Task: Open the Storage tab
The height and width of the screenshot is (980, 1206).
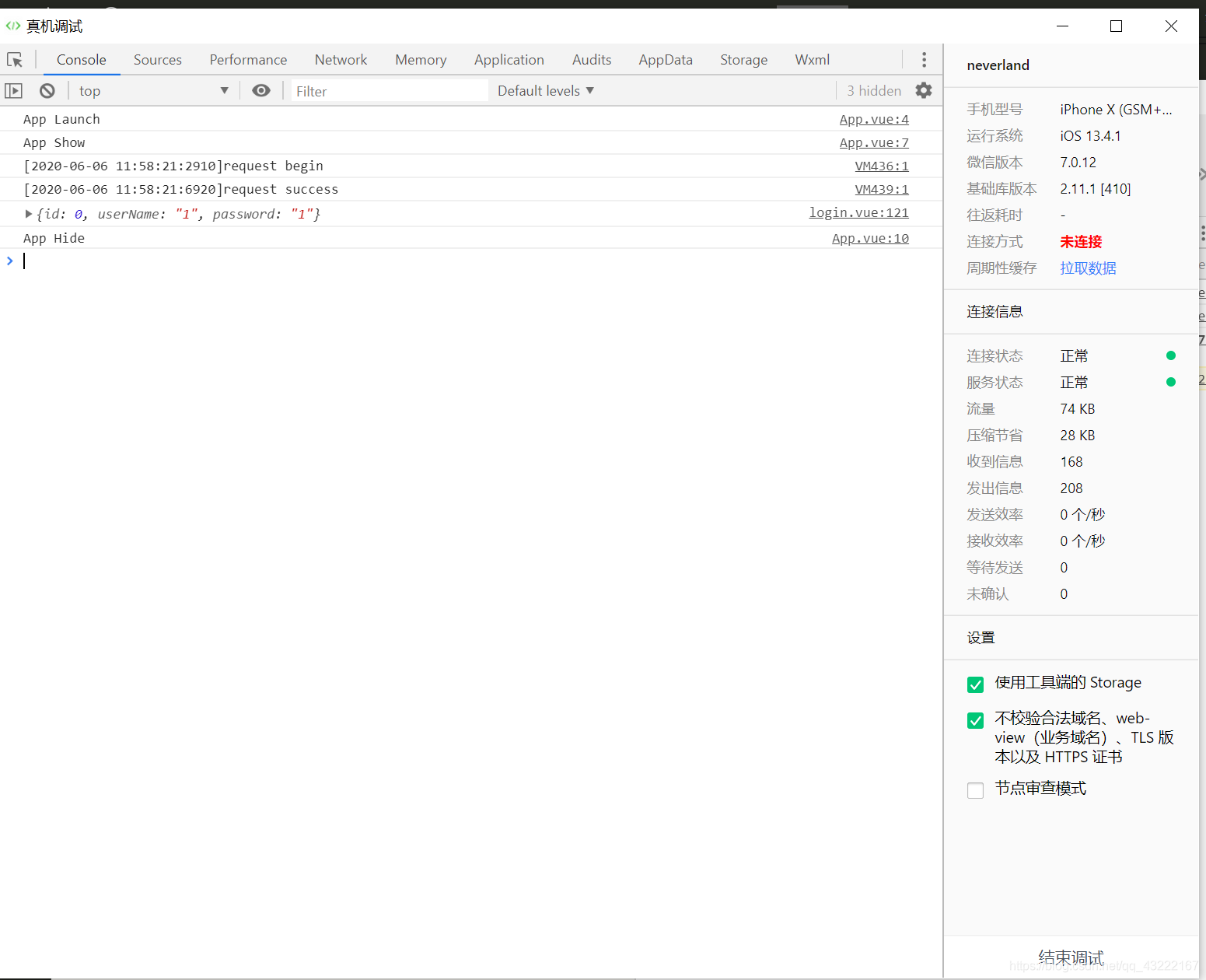Action: 743,60
